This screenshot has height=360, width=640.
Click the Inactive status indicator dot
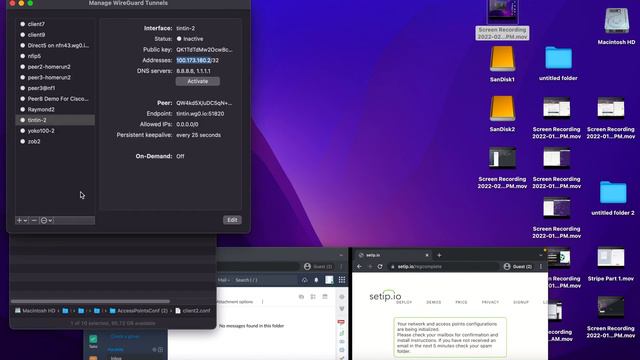click(x=179, y=39)
